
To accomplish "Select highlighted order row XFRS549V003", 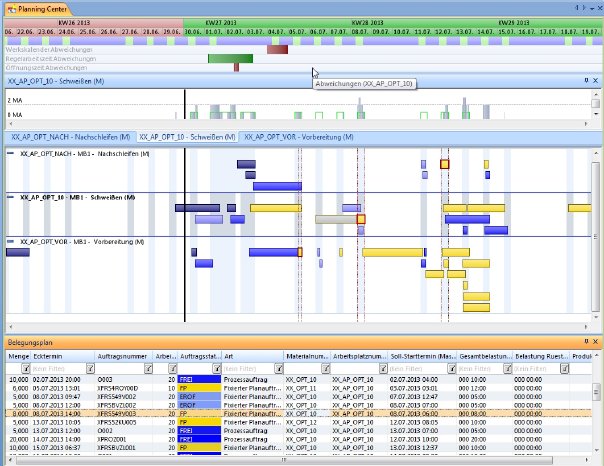I will [x=299, y=414].
